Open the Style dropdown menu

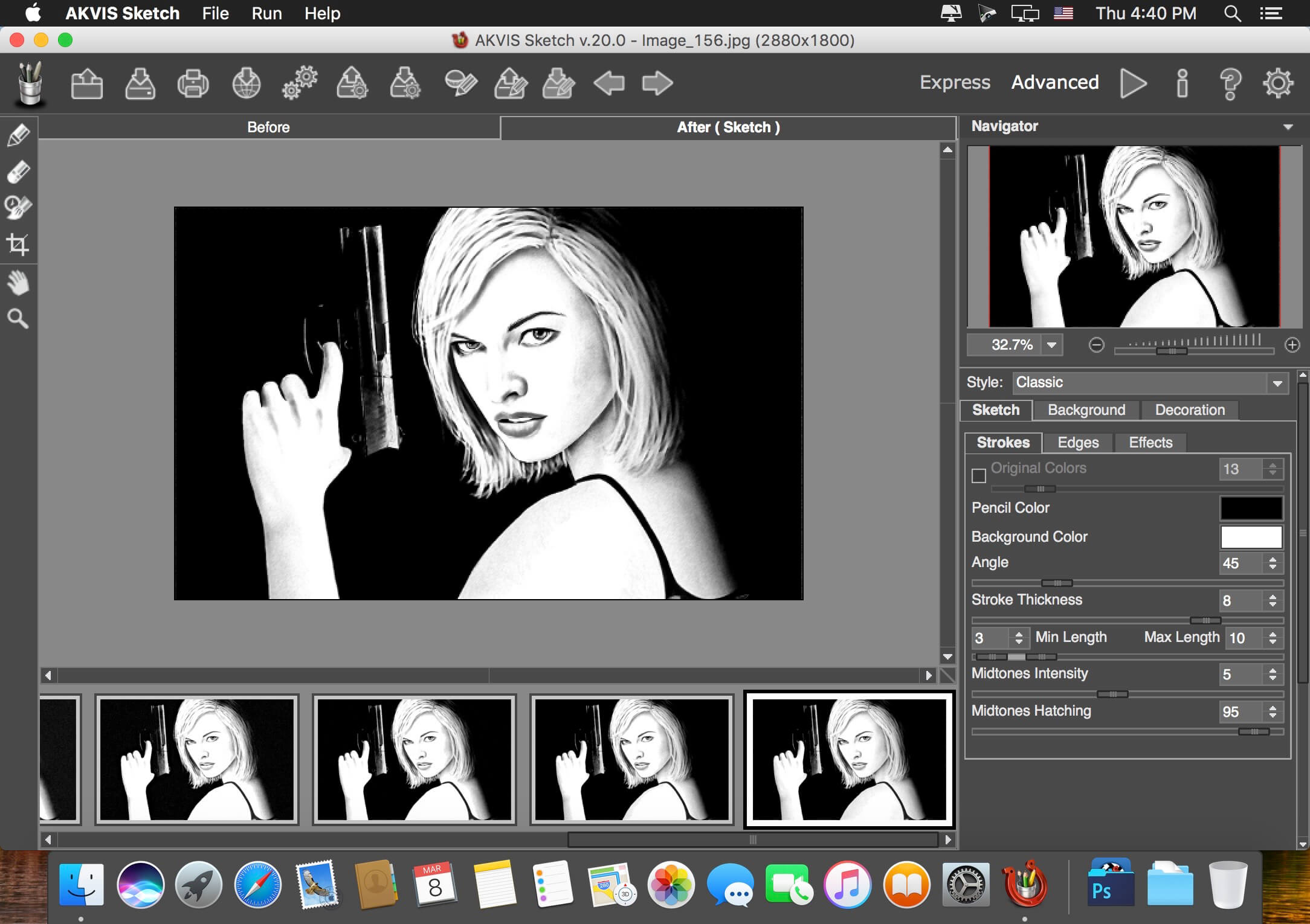tap(1148, 382)
